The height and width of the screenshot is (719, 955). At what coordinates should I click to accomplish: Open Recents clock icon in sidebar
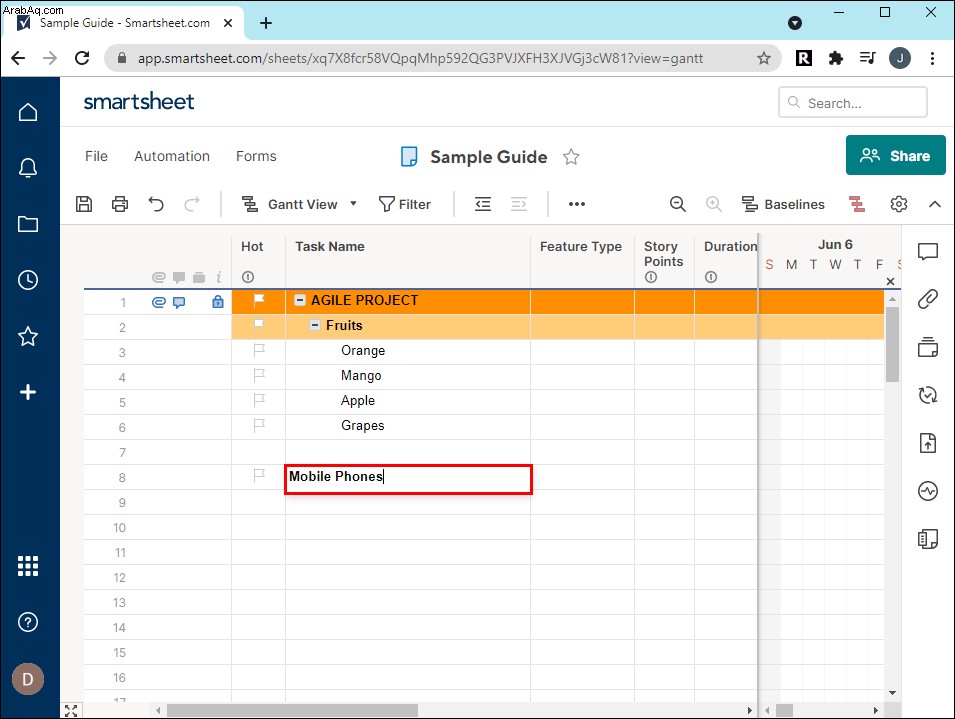tap(28, 280)
